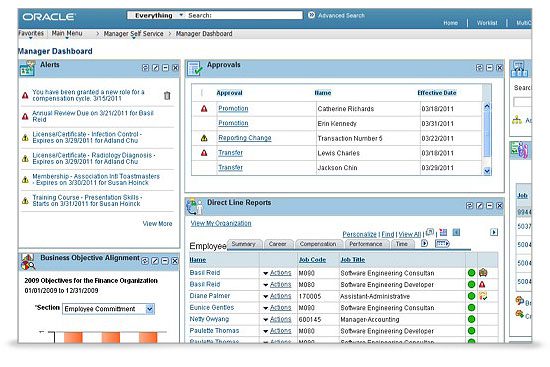Viewport: 550px width, 367px height.
Task: Refresh the Alerts pagelet
Action: (145, 68)
